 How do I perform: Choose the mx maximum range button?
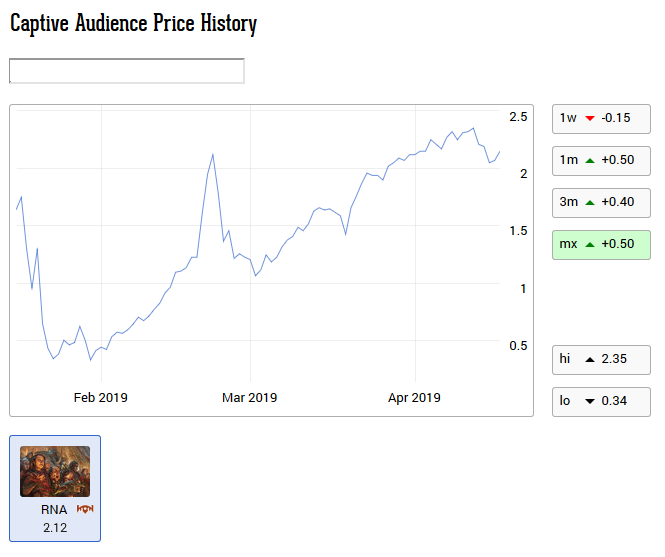click(x=600, y=244)
